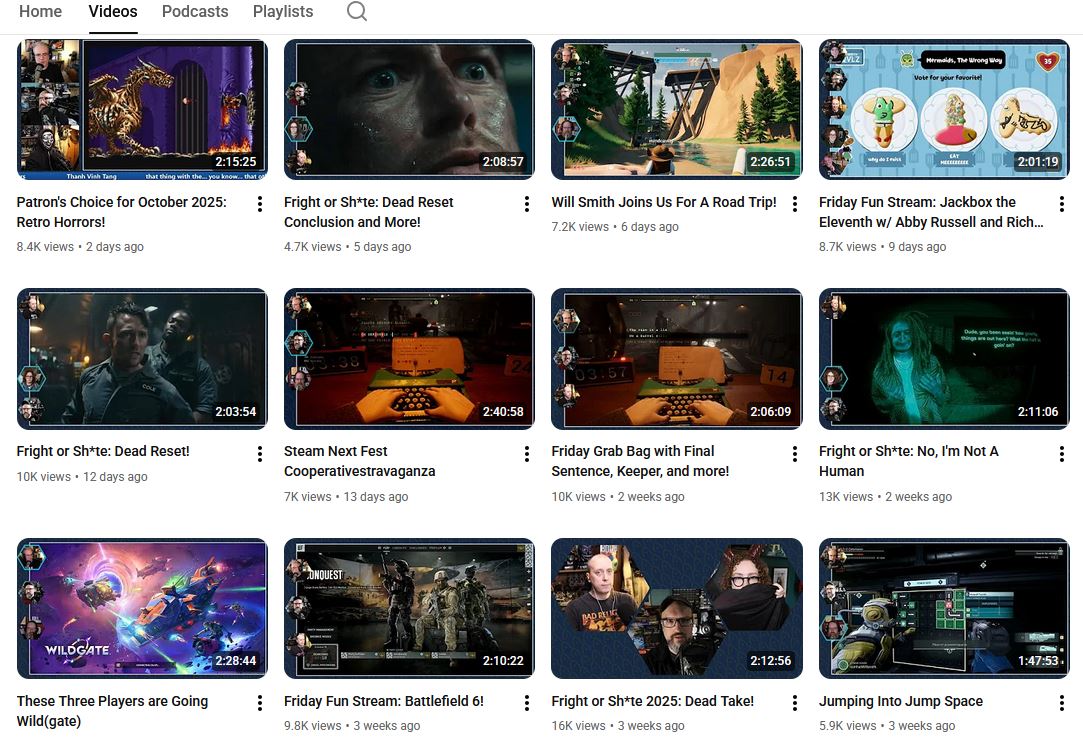This screenshot has height=739, width=1083.
Task: Open options menu for No, I'm Not A Human
Action: click(x=1062, y=454)
